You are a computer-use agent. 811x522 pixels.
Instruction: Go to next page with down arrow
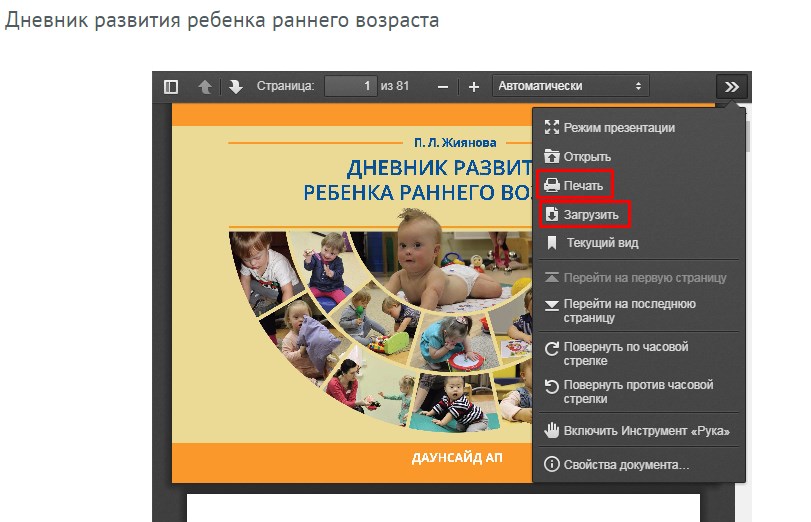point(235,86)
